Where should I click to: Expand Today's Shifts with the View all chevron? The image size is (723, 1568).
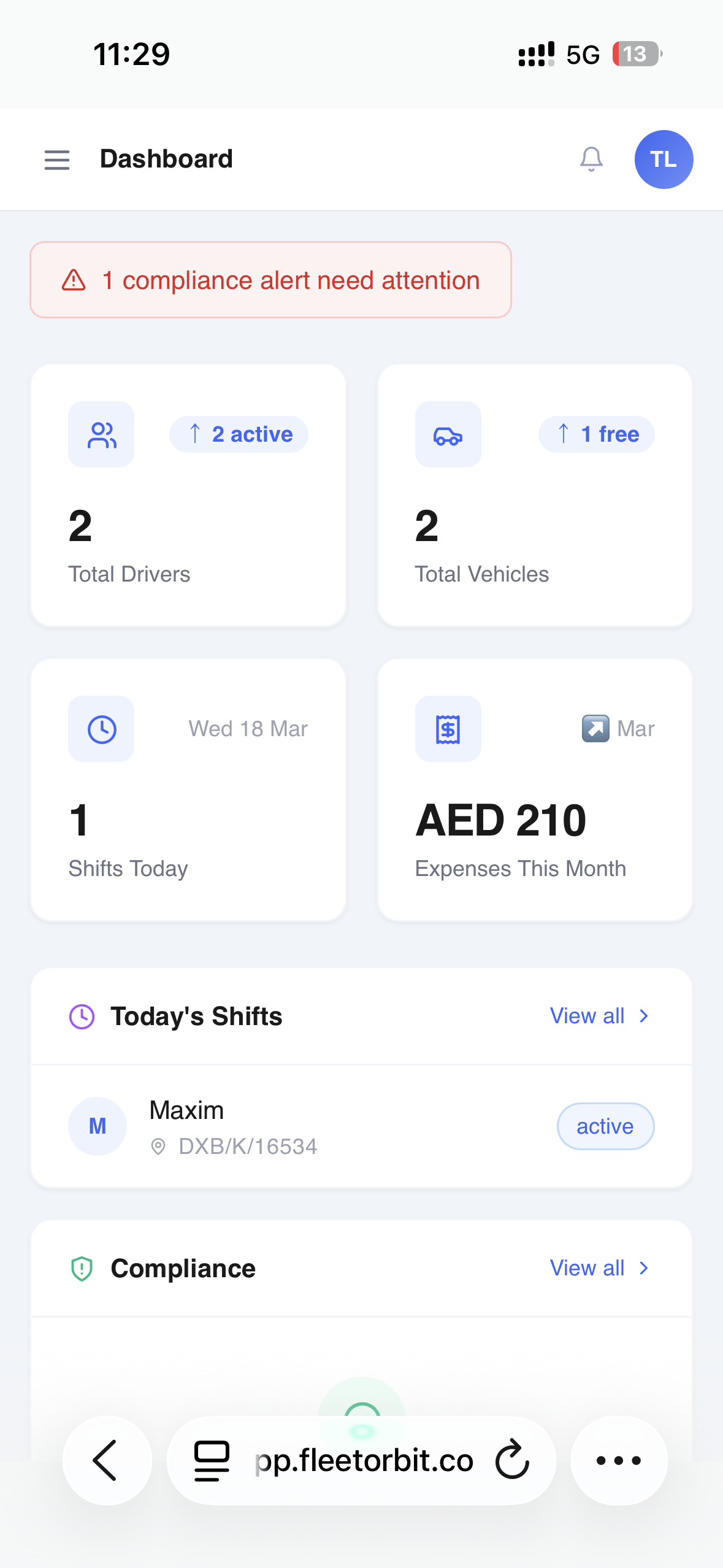(x=643, y=1017)
